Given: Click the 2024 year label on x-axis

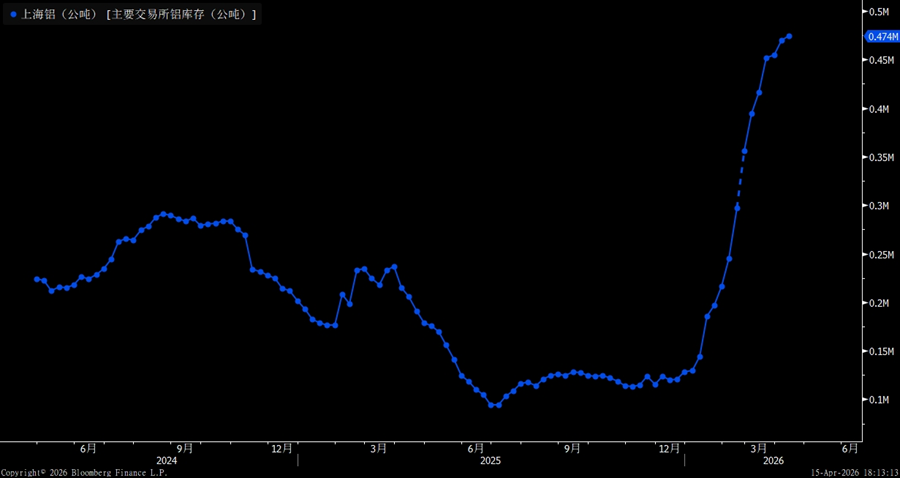Looking at the screenshot, I should click(167, 461).
